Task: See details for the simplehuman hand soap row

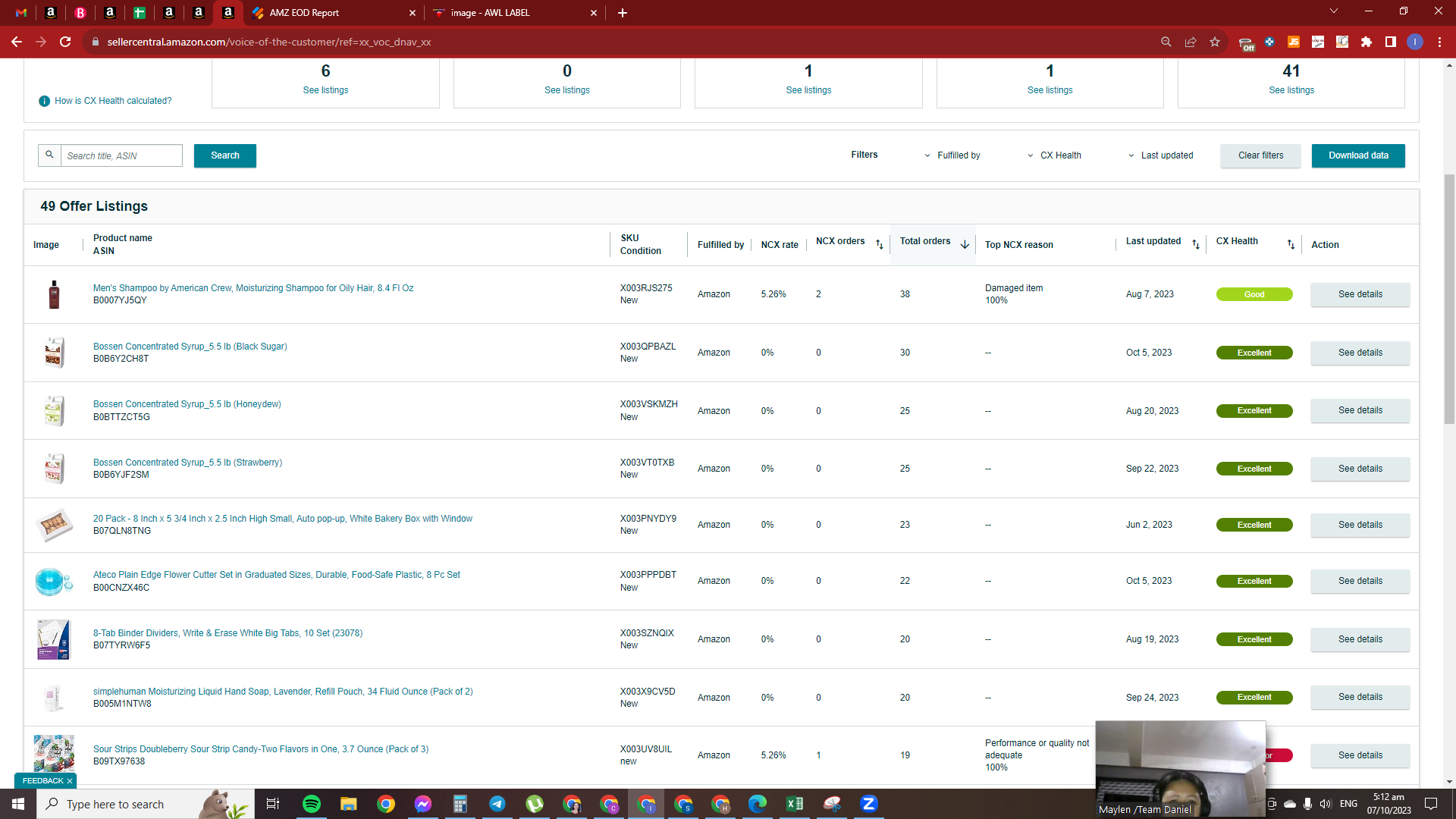Action: click(x=1360, y=697)
